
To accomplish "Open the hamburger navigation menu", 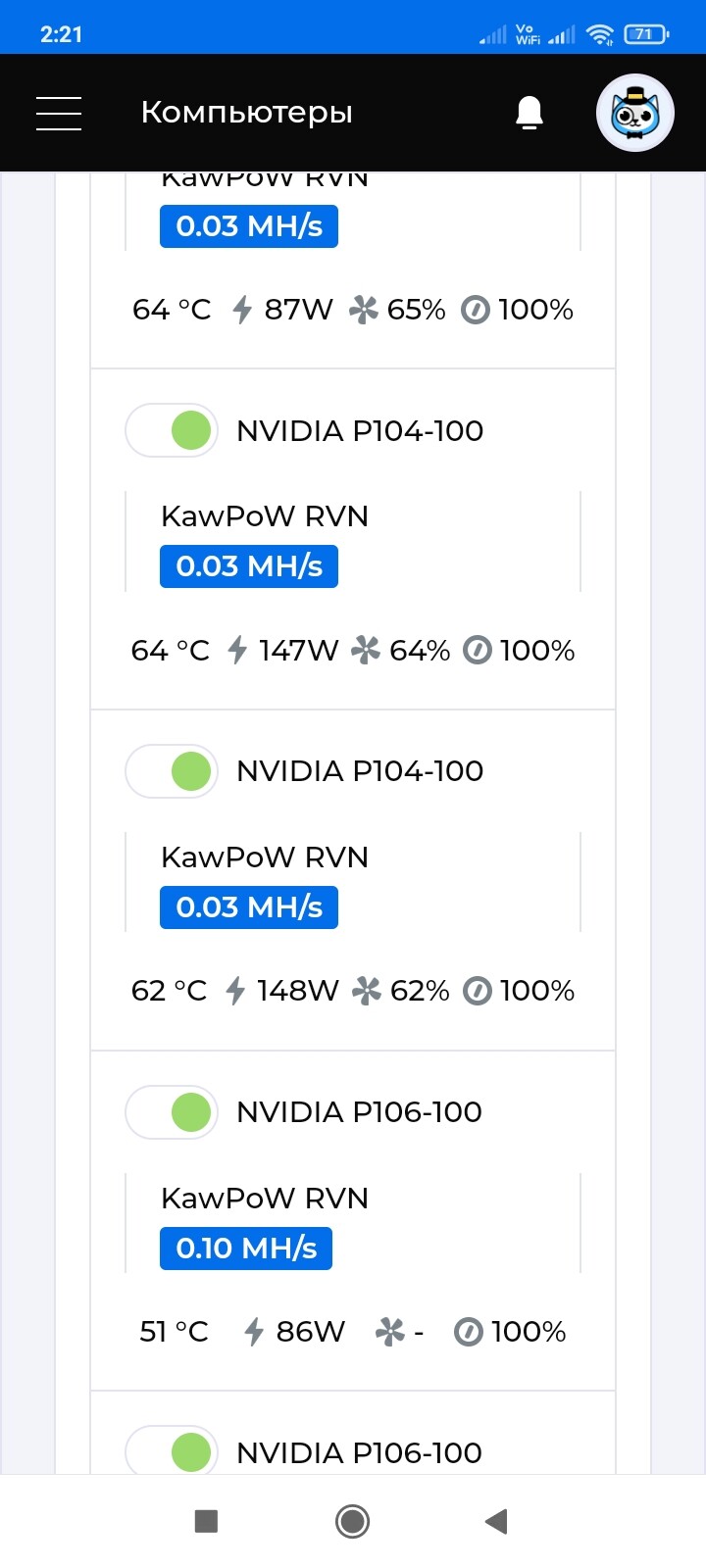I will pyautogui.click(x=59, y=113).
